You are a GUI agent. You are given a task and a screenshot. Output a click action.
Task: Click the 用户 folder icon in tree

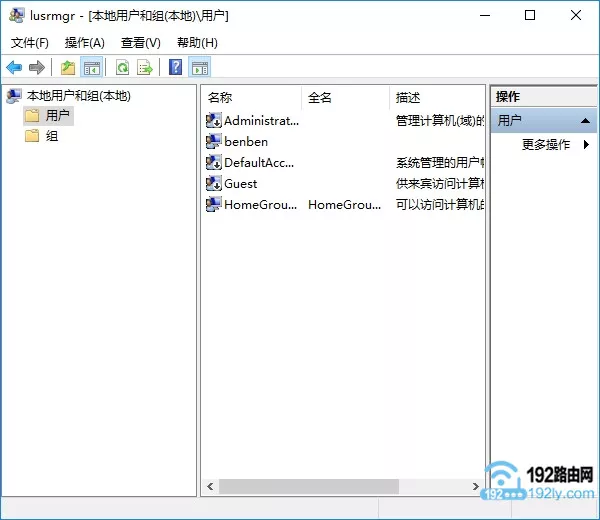pyautogui.click(x=32, y=115)
